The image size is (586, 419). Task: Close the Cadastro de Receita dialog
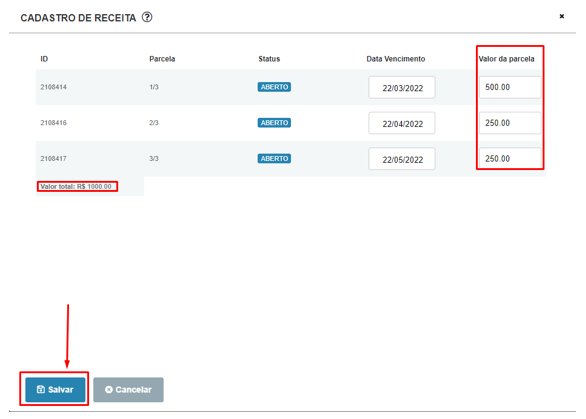(561, 16)
